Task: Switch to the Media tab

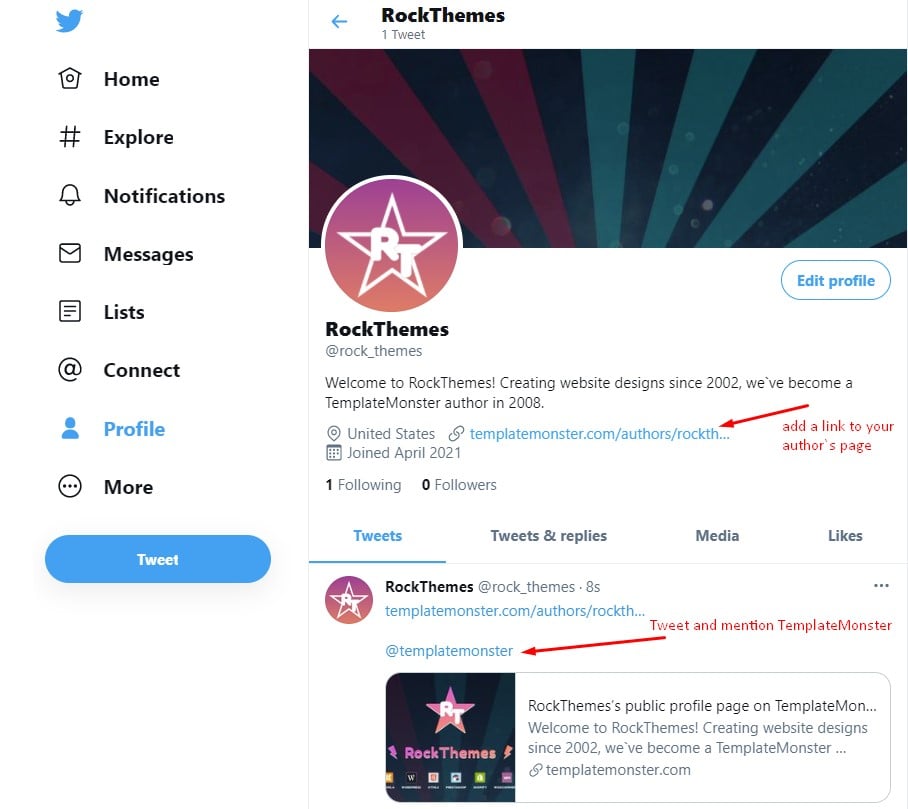Action: click(717, 536)
